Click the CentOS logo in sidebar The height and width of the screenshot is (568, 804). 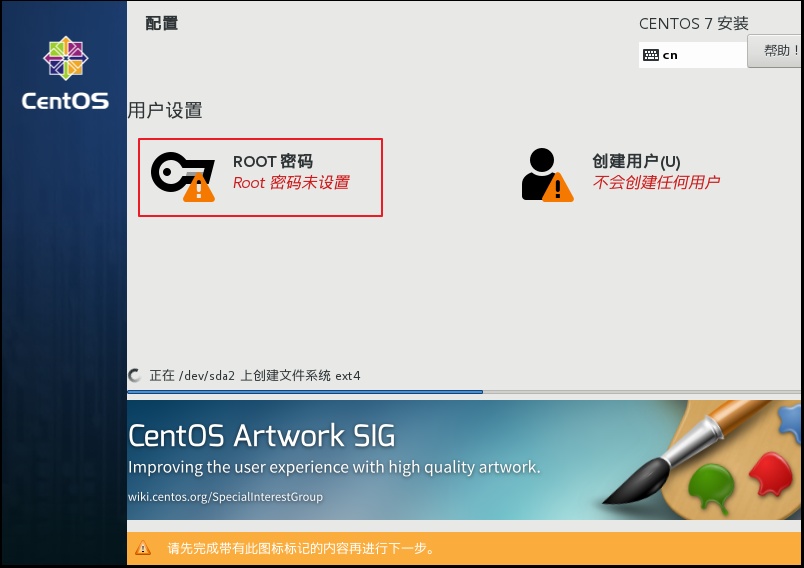(65, 73)
